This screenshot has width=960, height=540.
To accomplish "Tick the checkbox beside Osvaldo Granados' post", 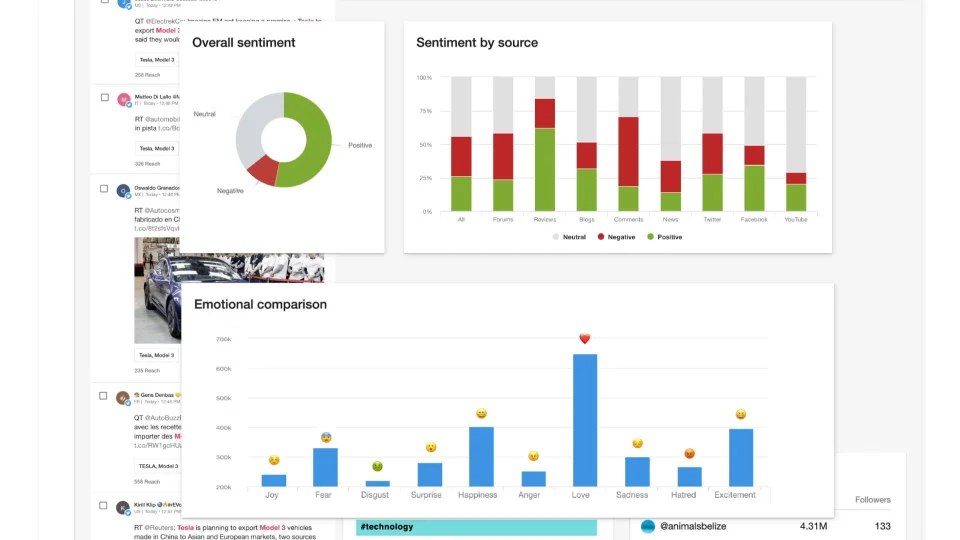I will 104,189.
